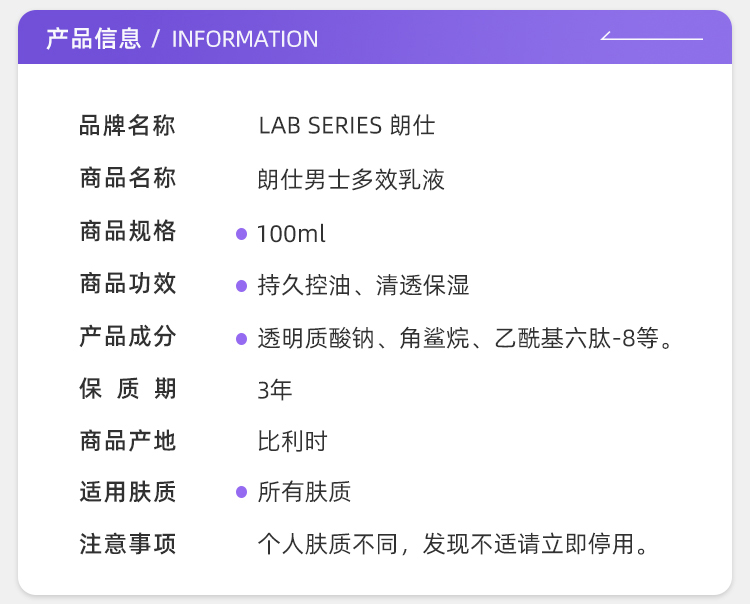Select the 商品规格 label
The image size is (750, 604).
(x=128, y=232)
